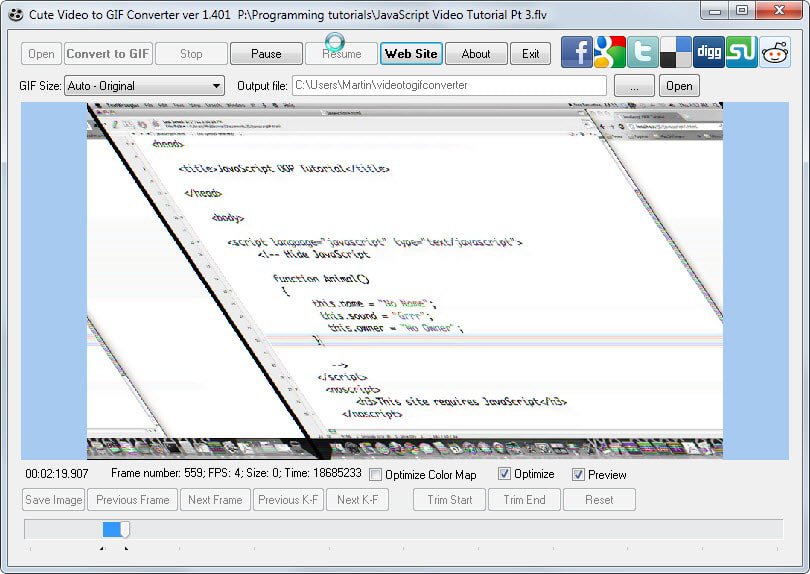
Task: Click the Resume button
Action: pos(341,54)
